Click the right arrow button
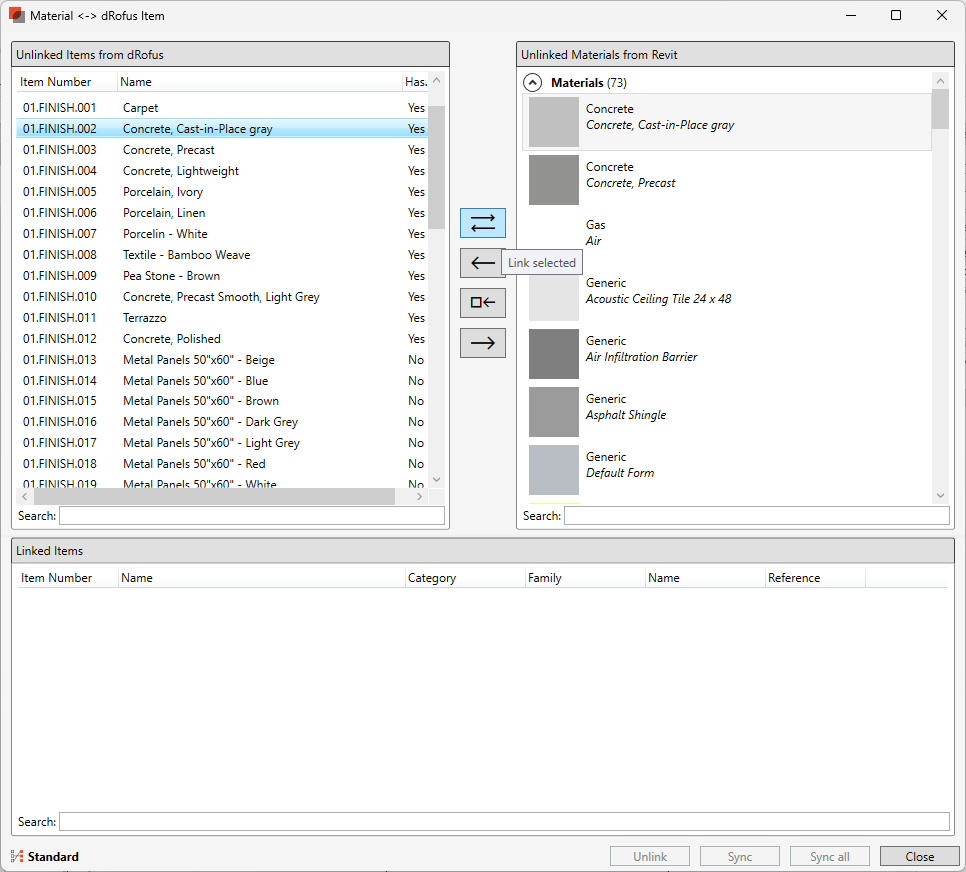 pos(482,343)
